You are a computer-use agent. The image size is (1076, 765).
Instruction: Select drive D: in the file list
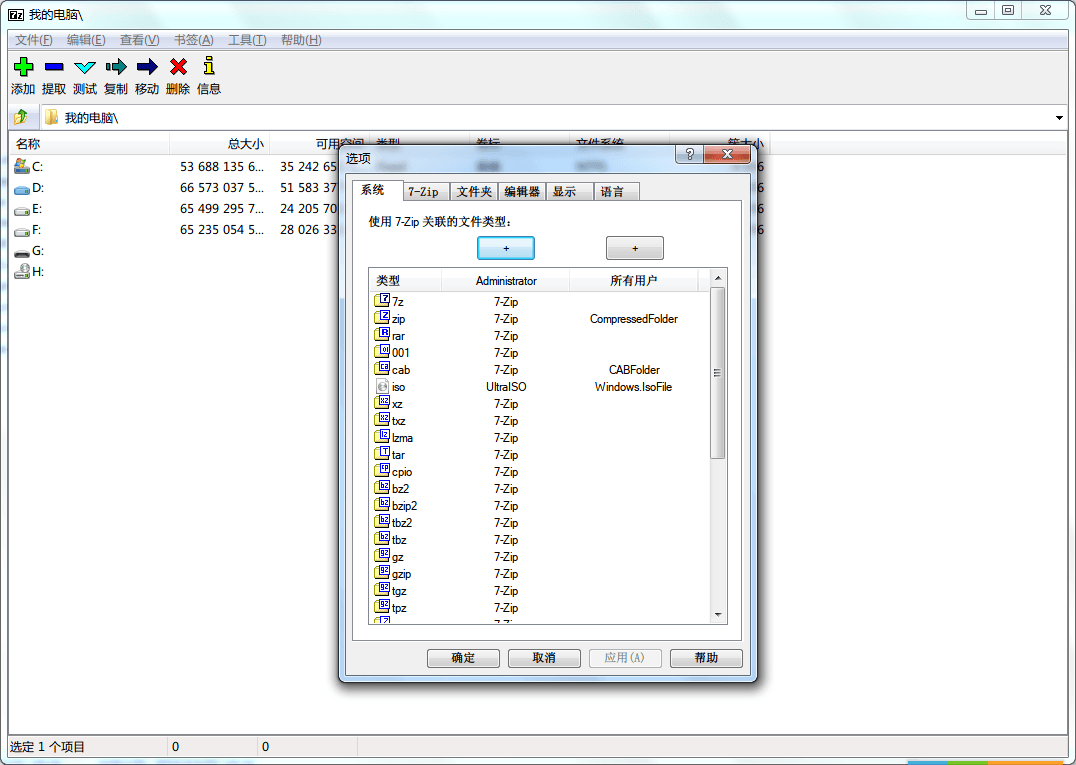[x=38, y=188]
